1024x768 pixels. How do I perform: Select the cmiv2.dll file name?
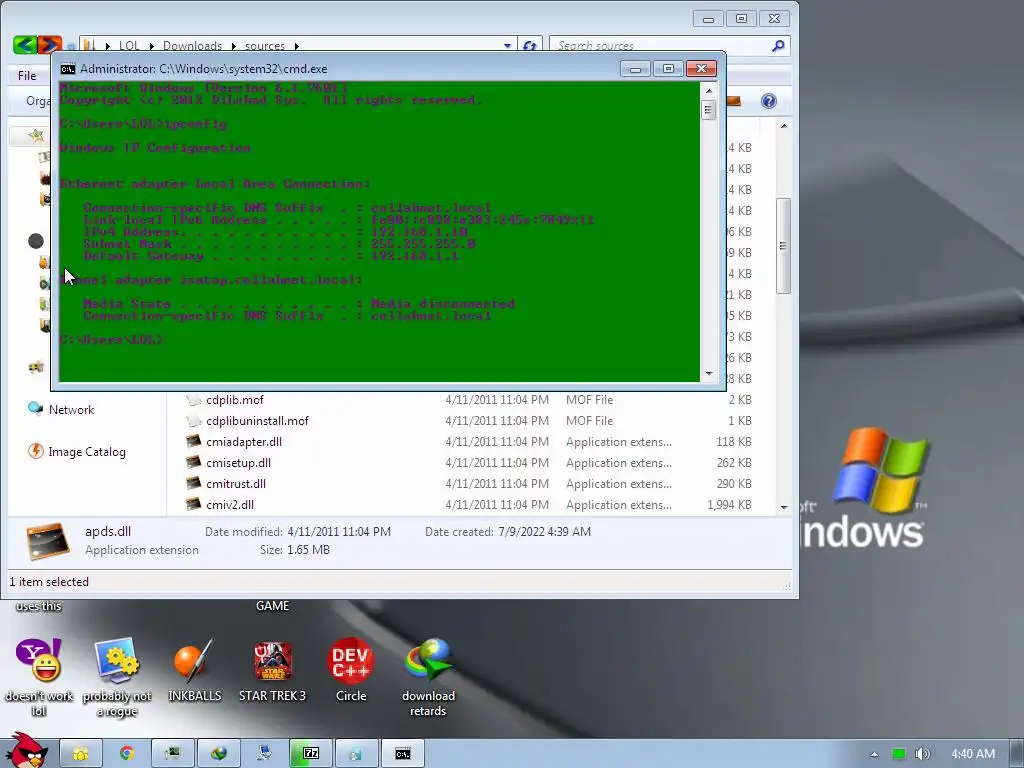(x=230, y=504)
